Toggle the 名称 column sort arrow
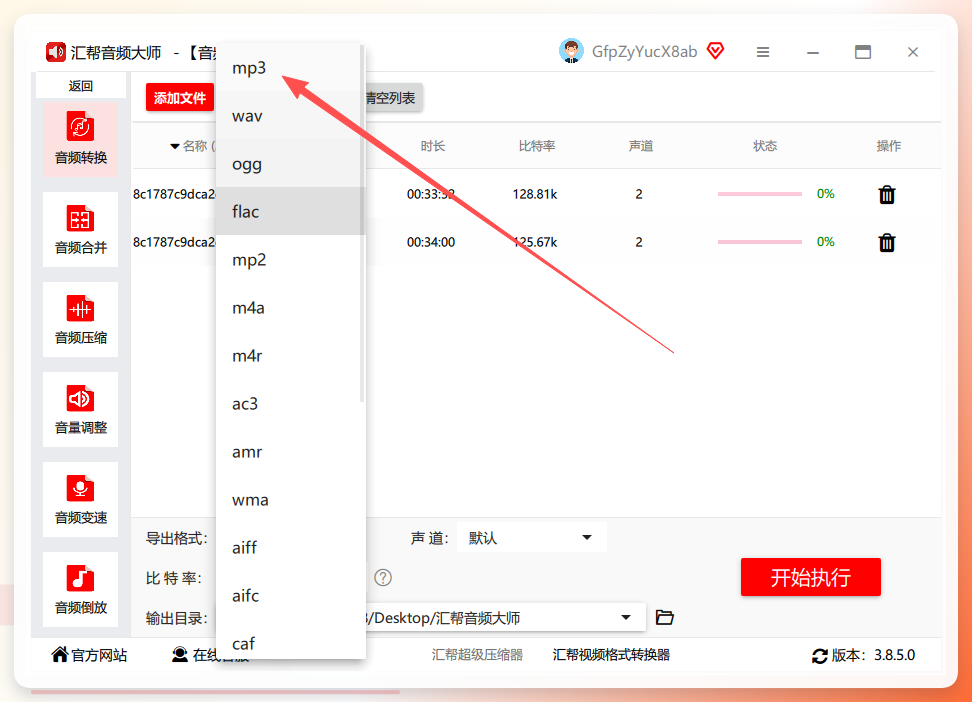Image resolution: width=972 pixels, height=702 pixels. point(175,146)
